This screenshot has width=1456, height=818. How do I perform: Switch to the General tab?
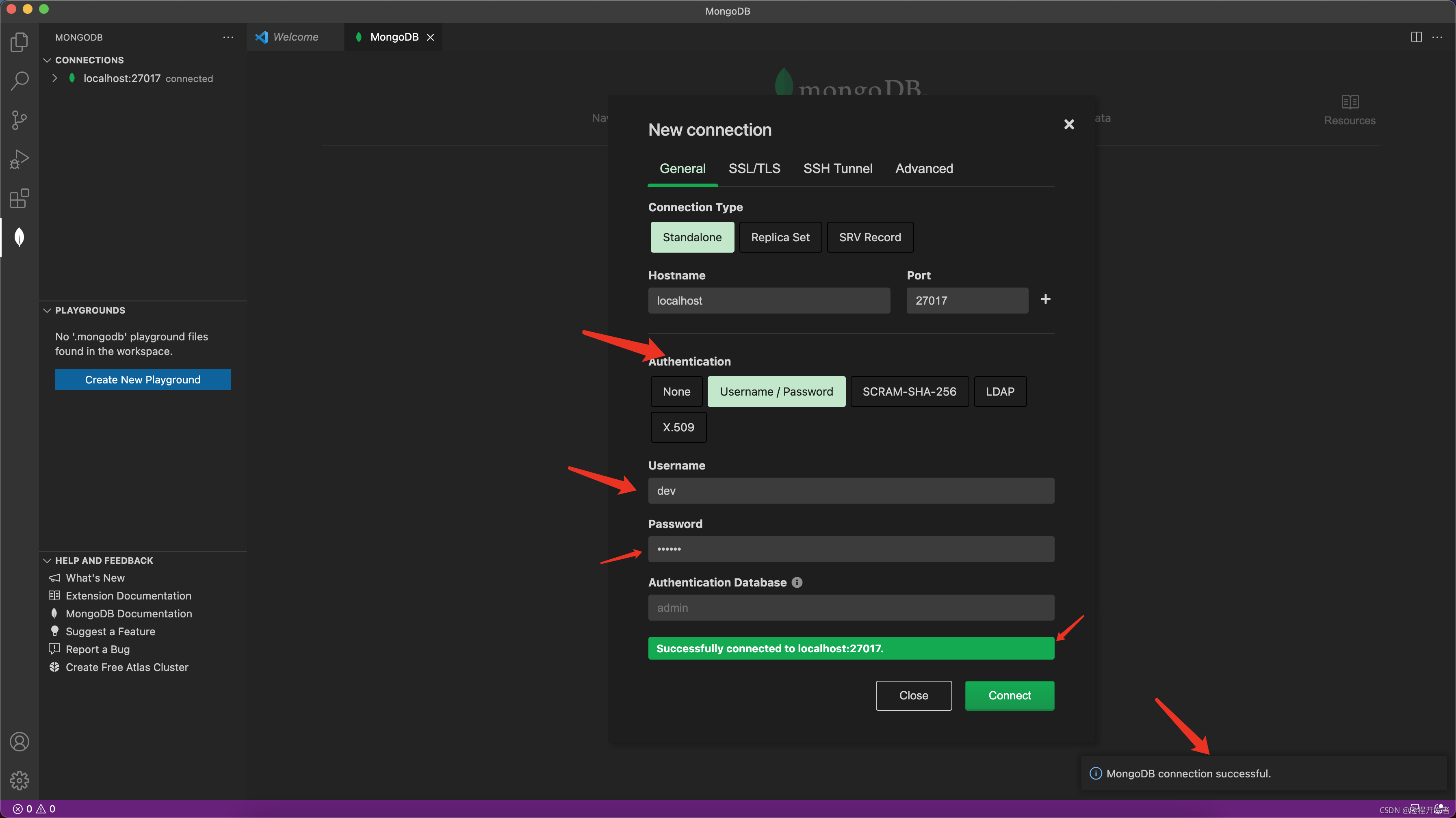point(682,168)
